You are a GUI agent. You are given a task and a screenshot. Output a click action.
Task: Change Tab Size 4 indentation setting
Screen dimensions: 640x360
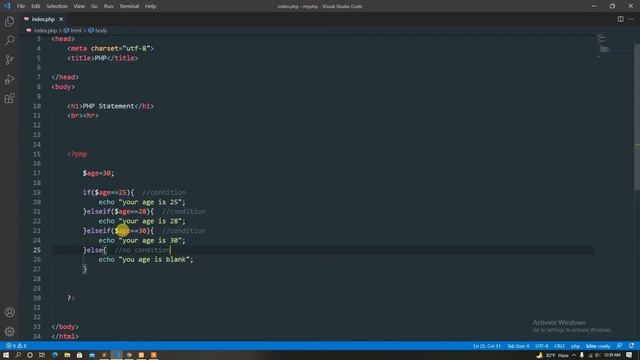click(x=518, y=346)
